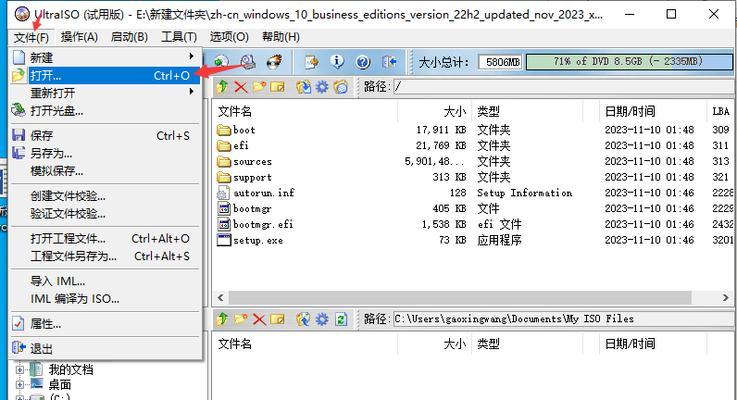The image size is (737, 400).
Task: Open the blue 'i' info icon
Action: [337, 62]
